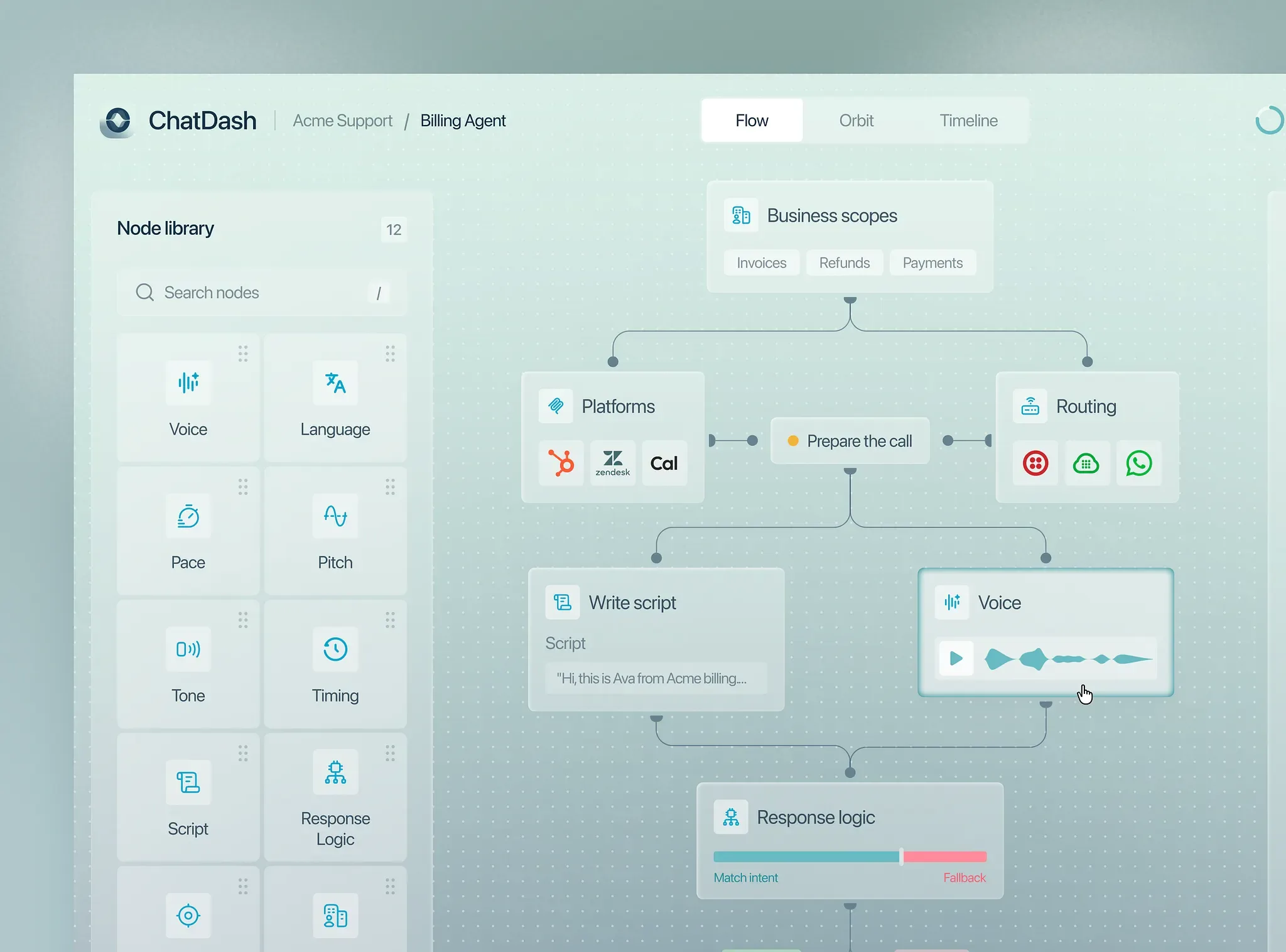The width and height of the screenshot is (1286, 952).
Task: Click the Node library count badge 12
Action: (x=394, y=230)
